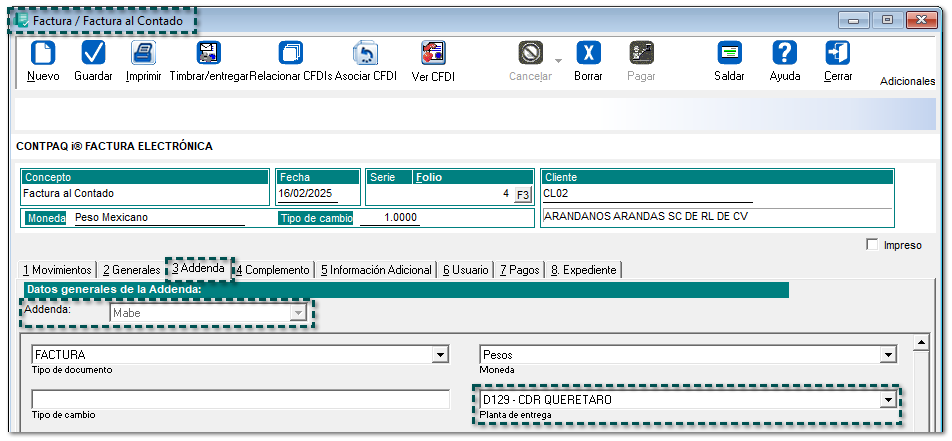The height and width of the screenshot is (441, 952).
Task: Print invoice using Imprimir icon
Action: point(143,53)
